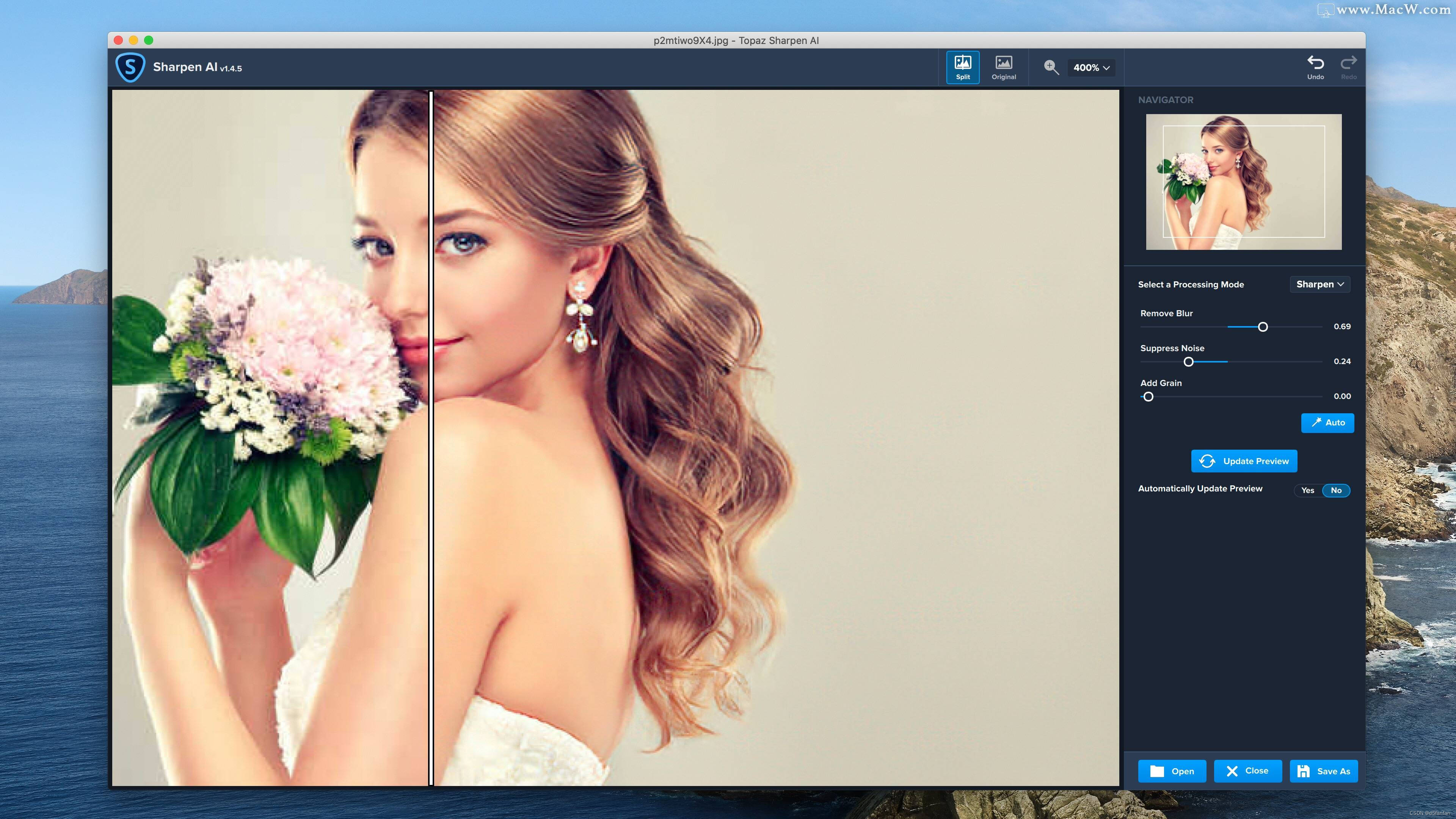Viewport: 1456px width, 819px height.
Task: Click the Save As button
Action: click(x=1323, y=772)
